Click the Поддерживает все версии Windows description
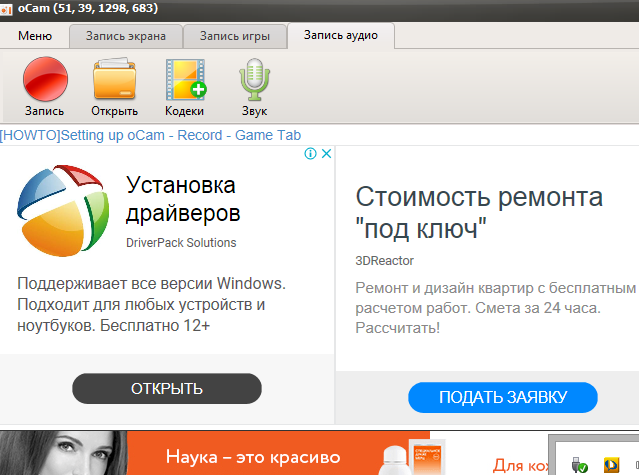Screen dimensions: 639x475 [151, 304]
